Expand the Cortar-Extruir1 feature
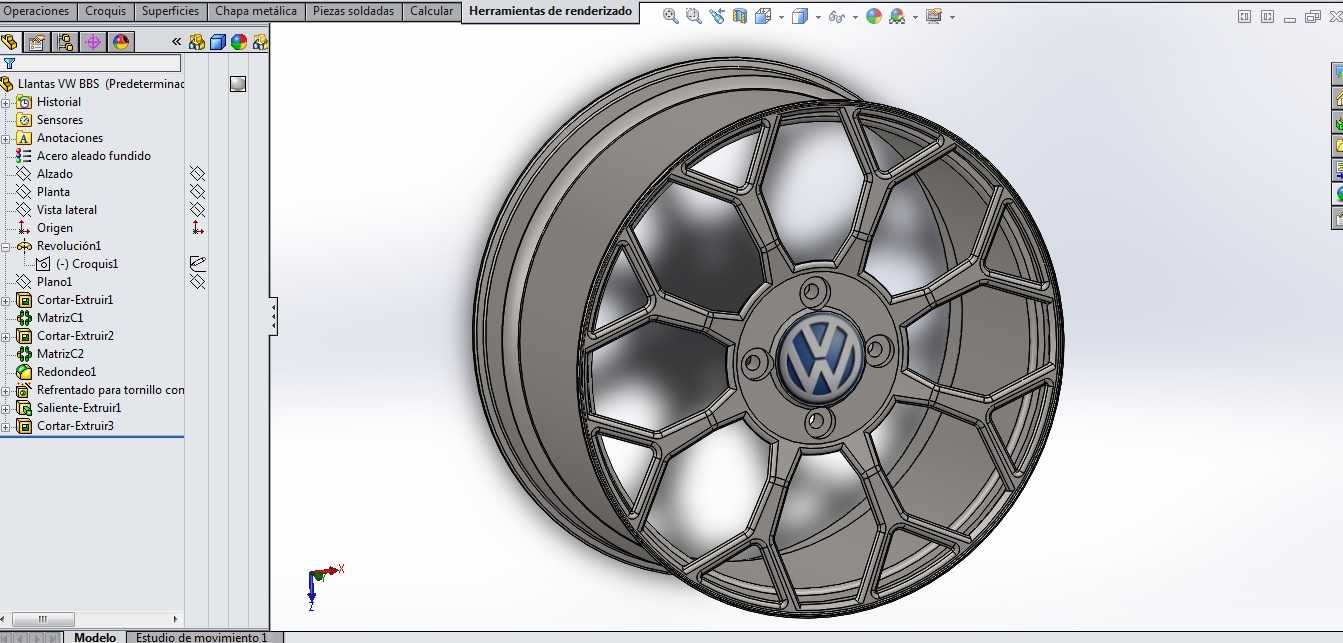 pyautogui.click(x=6, y=300)
